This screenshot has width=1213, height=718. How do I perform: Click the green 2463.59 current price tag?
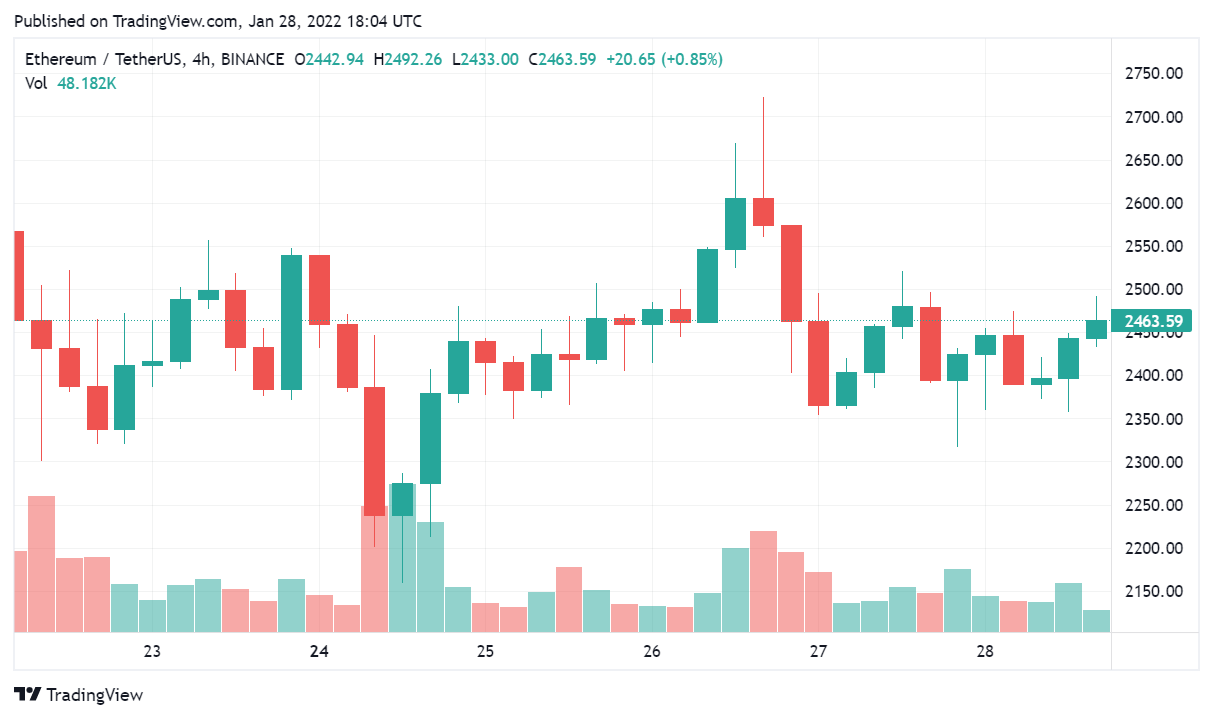pos(1153,321)
